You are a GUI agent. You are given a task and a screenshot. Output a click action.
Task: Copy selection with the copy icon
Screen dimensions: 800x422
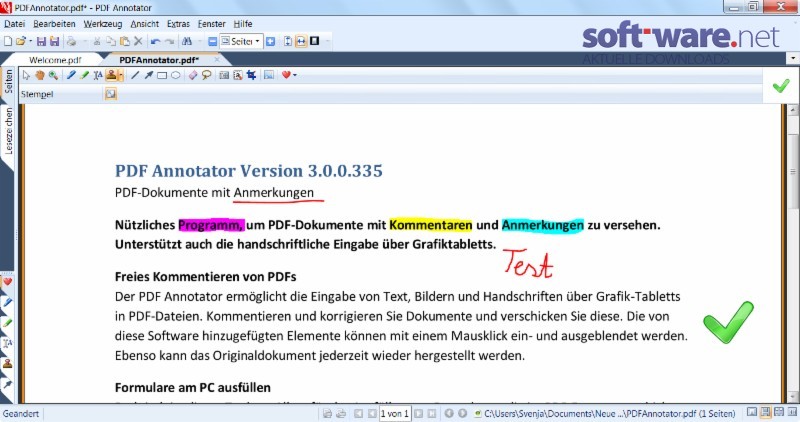pos(111,41)
